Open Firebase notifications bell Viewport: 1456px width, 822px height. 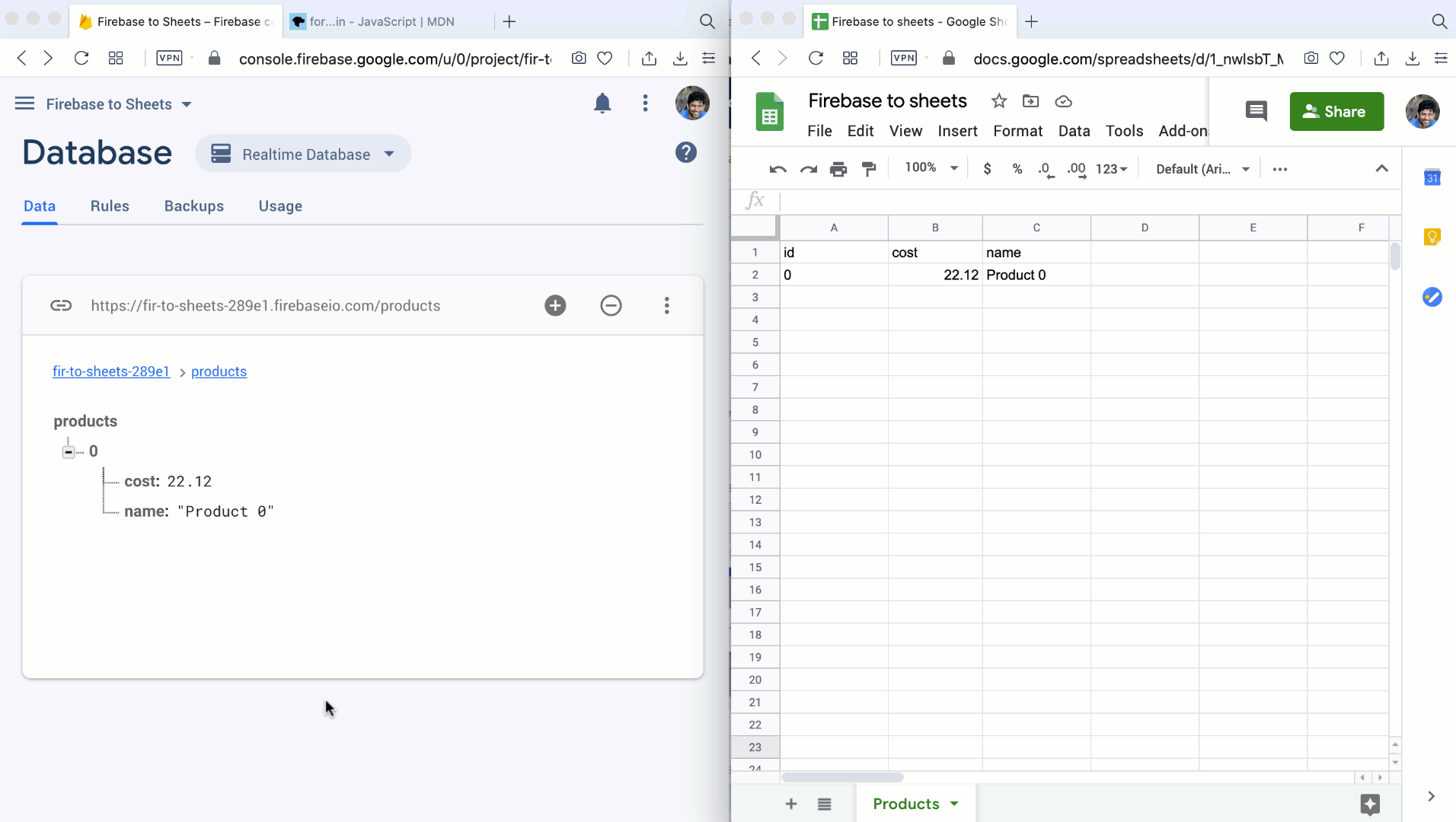602,104
